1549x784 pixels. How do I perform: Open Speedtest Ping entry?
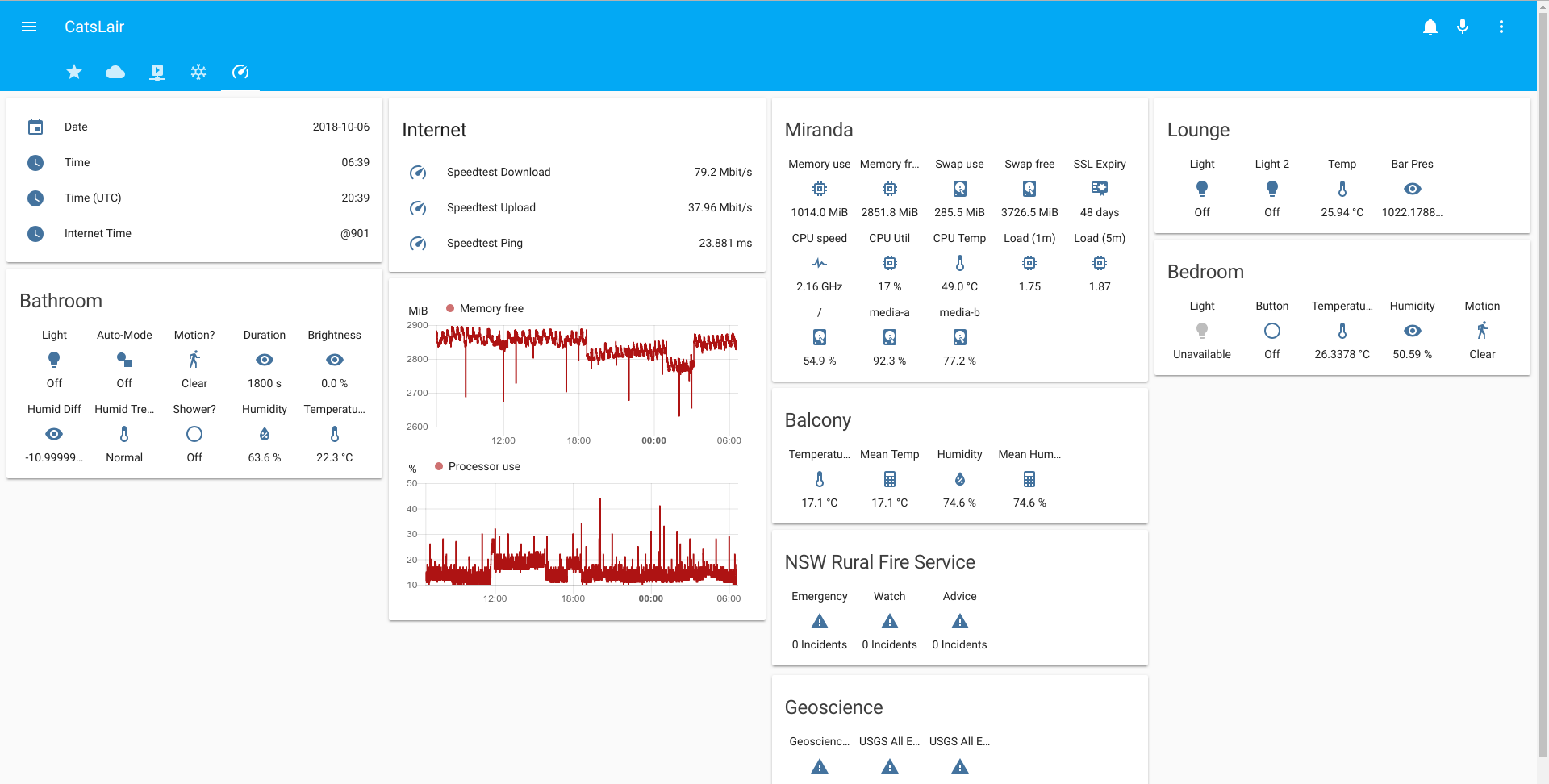(x=577, y=243)
